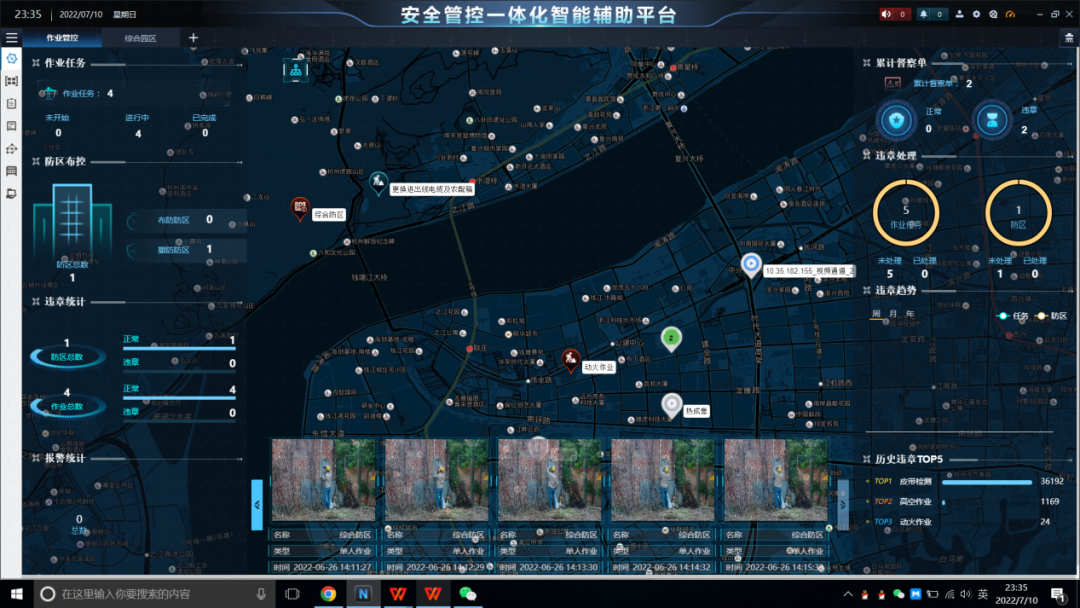This screenshot has width=1080, height=608.
Task: Click the blue video channel location pin
Action: 751,265
